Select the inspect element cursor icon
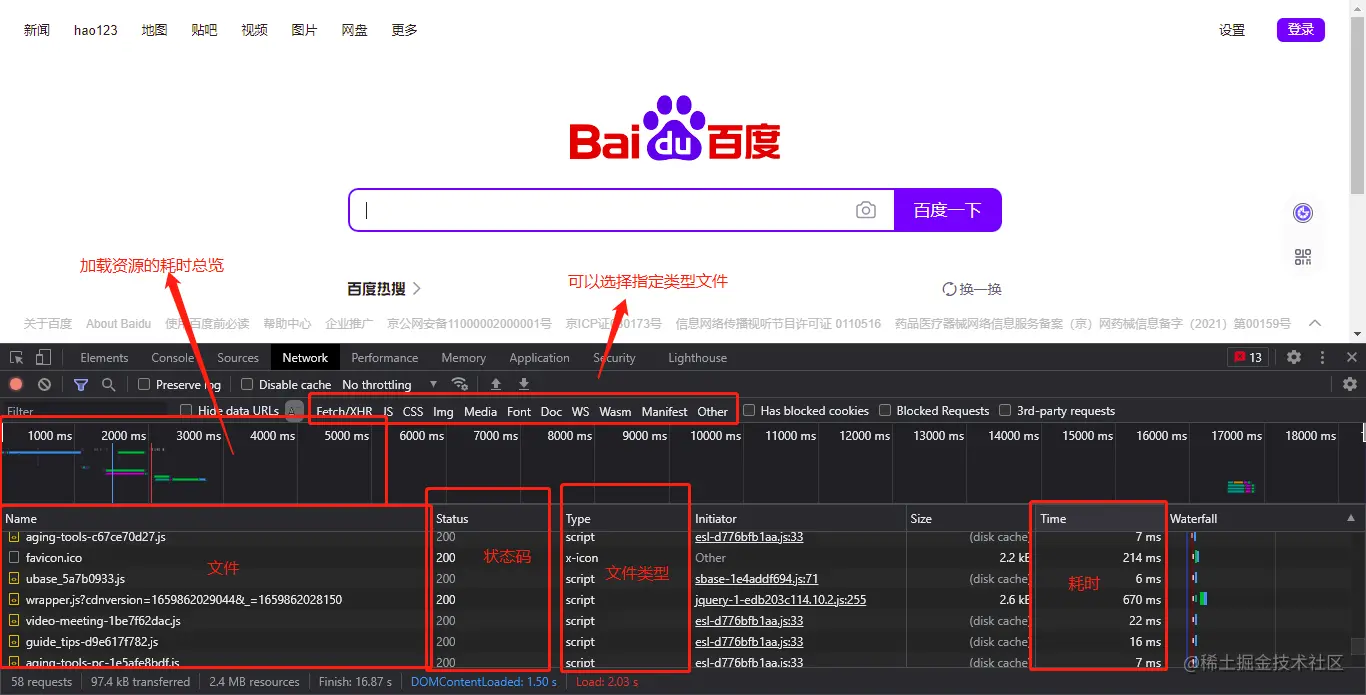 17,358
